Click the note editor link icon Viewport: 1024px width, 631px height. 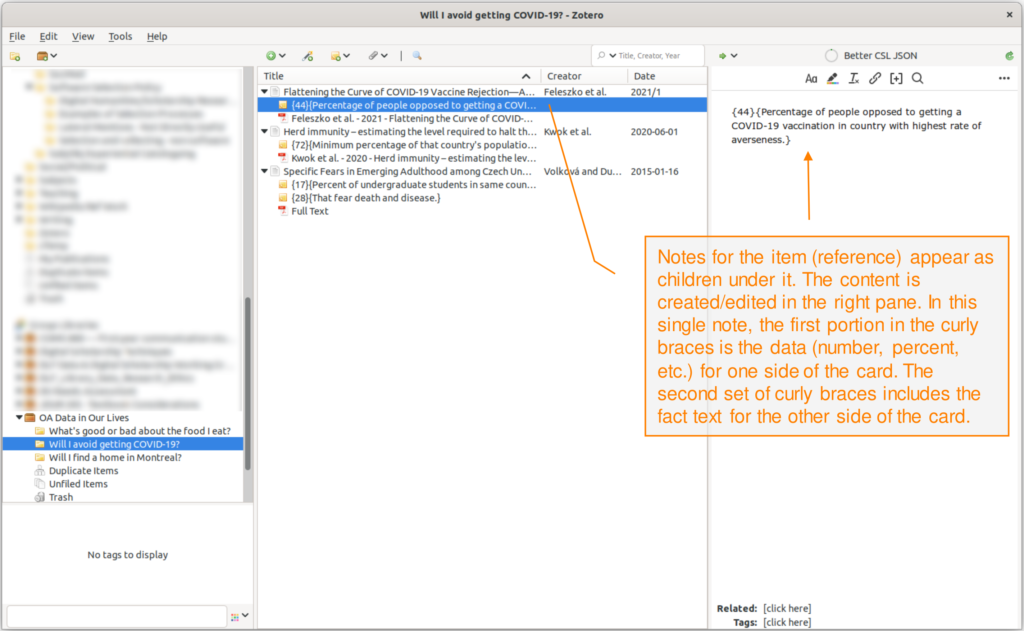tap(875, 78)
